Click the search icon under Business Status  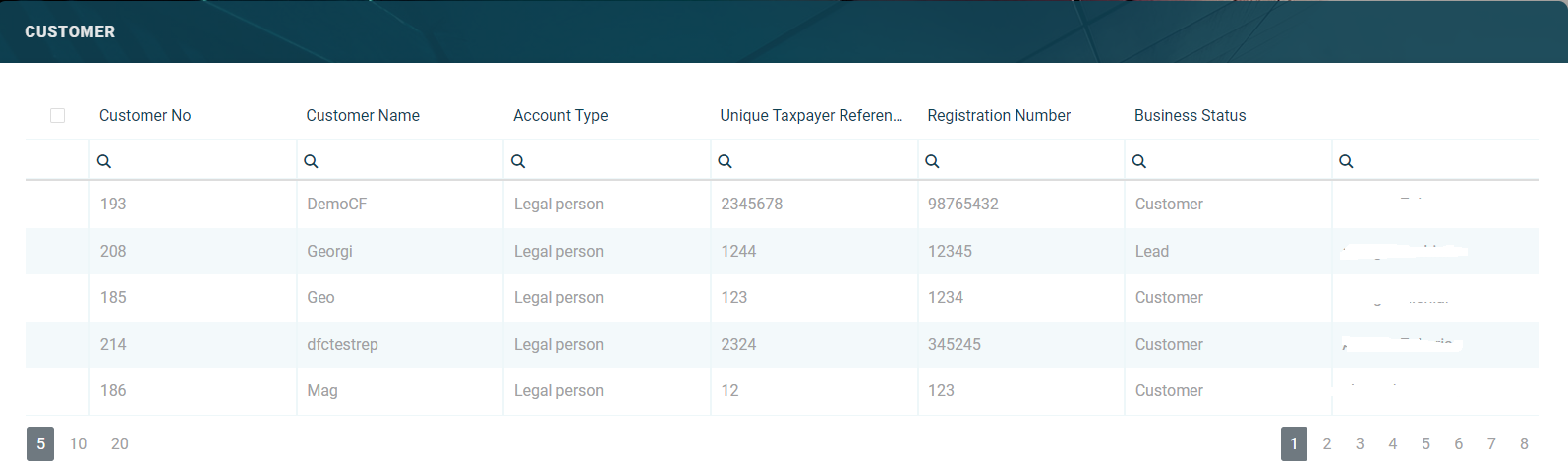[1138, 161]
